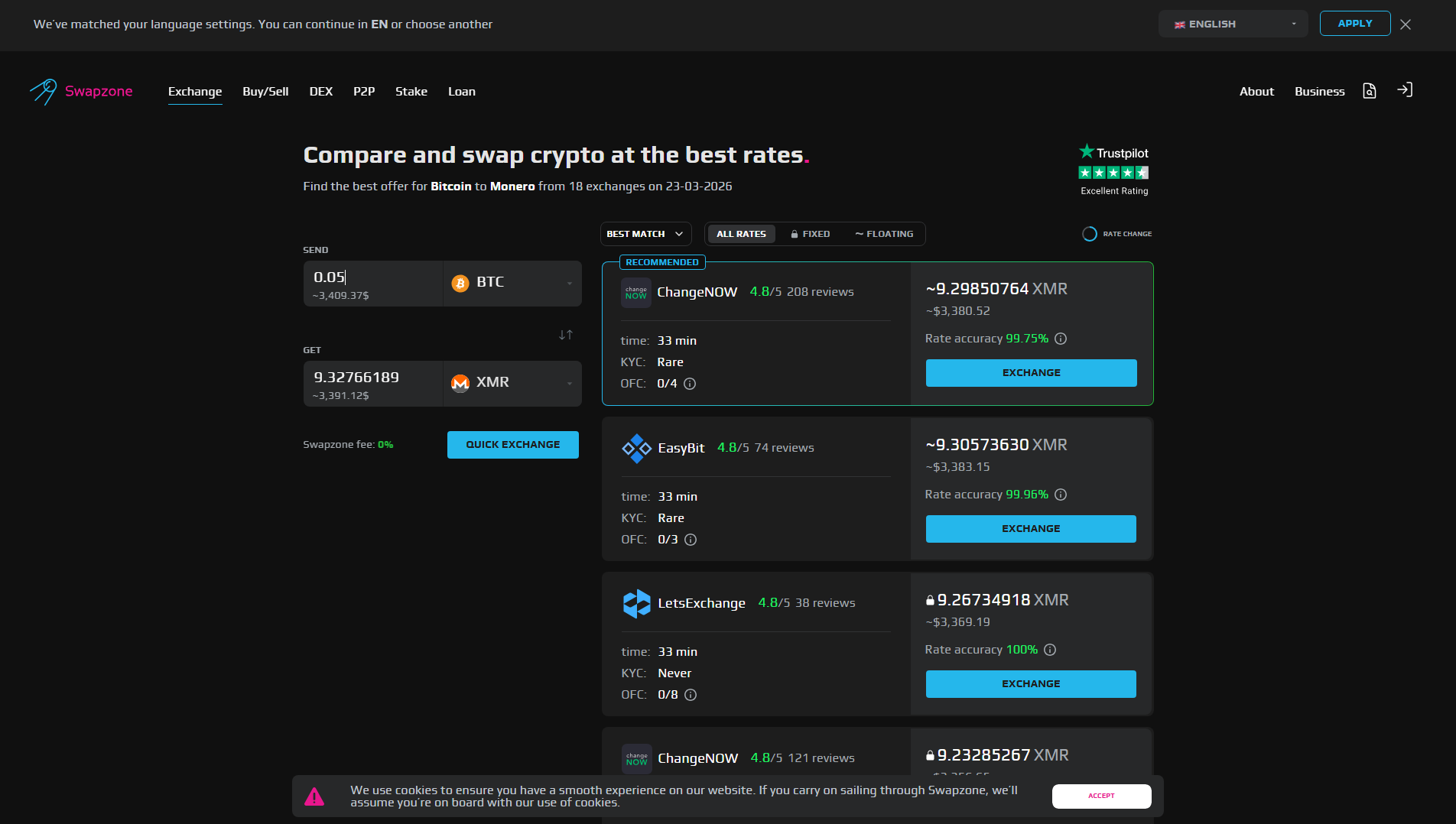Open the P2P tab

click(364, 92)
